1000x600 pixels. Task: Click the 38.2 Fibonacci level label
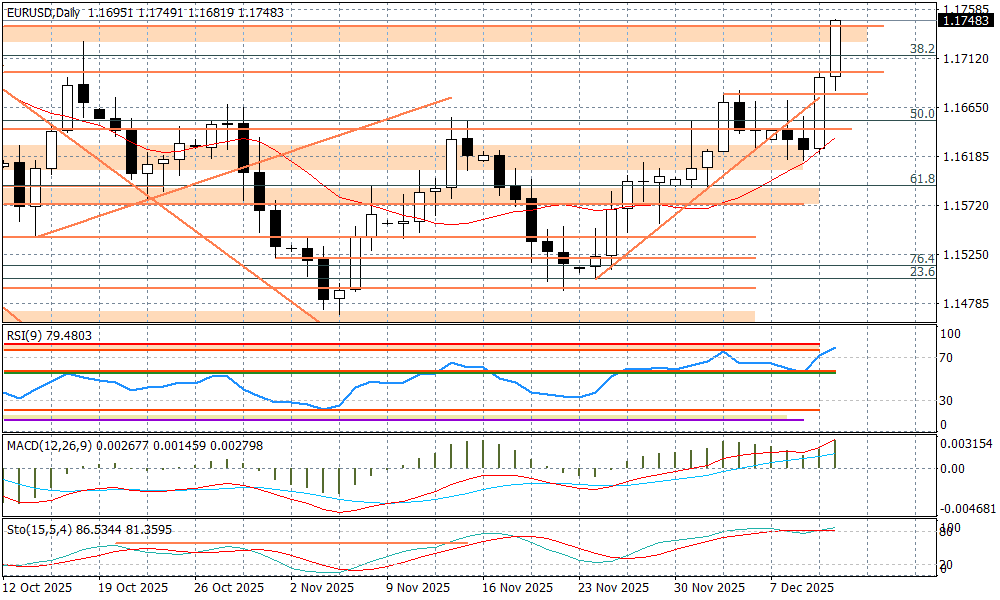922,49
